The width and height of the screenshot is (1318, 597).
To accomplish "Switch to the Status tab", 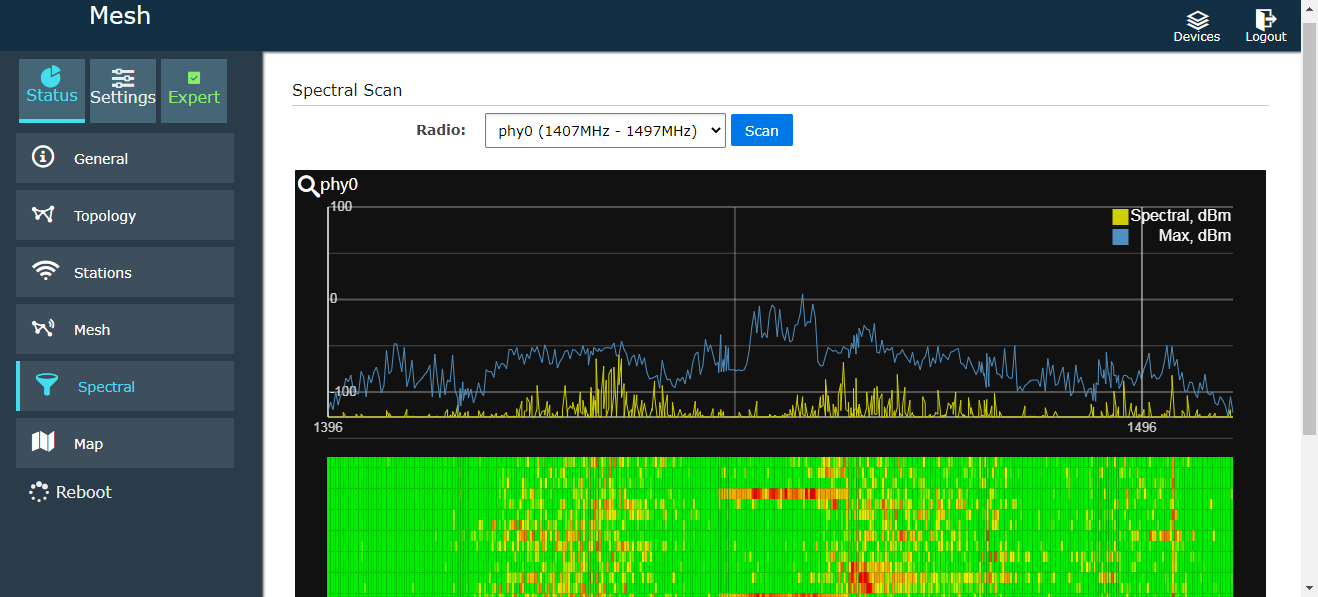I will pos(52,90).
